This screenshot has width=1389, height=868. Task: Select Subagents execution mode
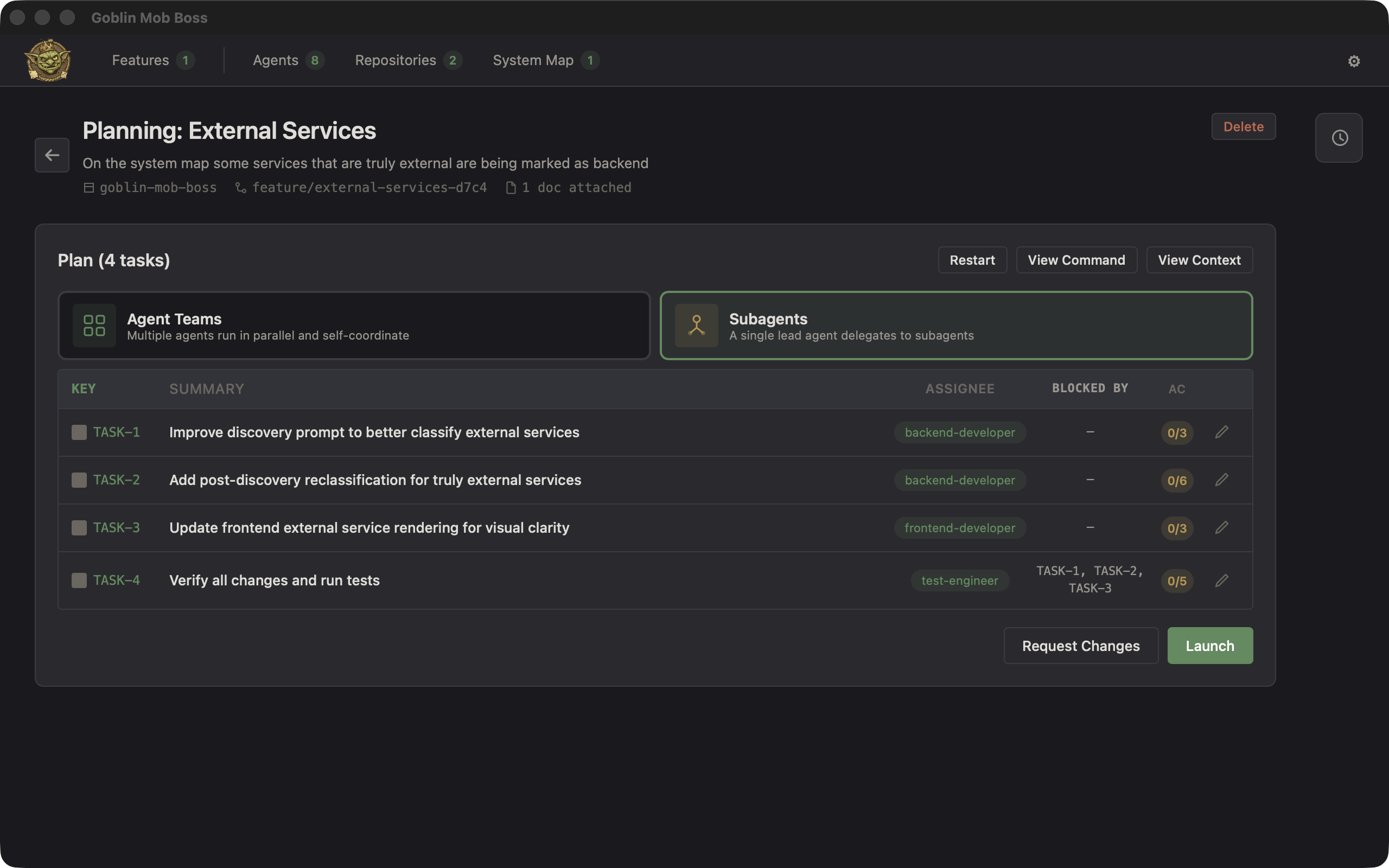pos(955,325)
